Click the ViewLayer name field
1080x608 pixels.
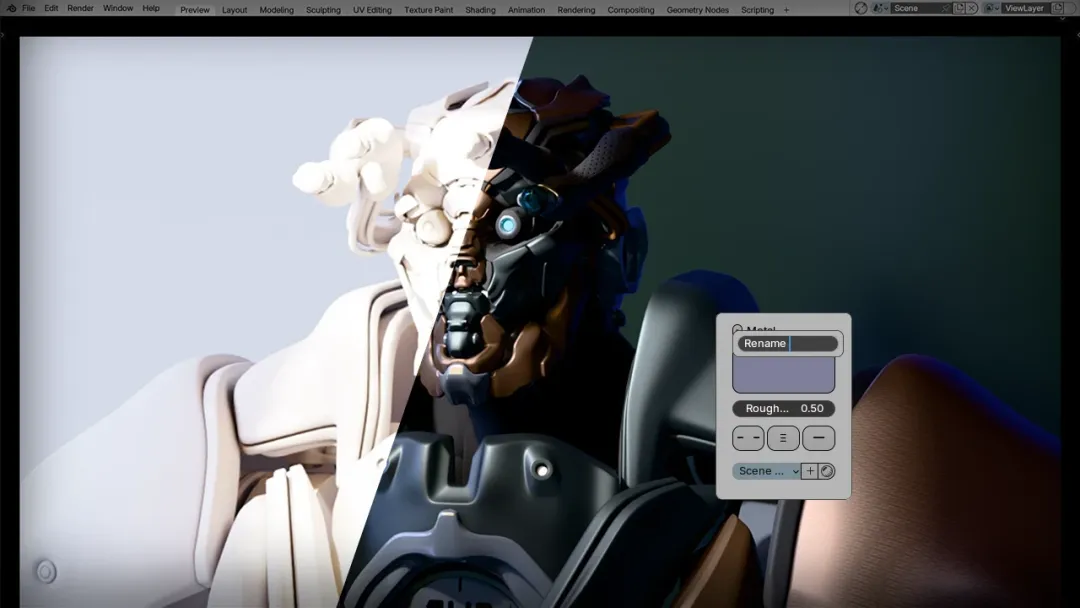1026,8
